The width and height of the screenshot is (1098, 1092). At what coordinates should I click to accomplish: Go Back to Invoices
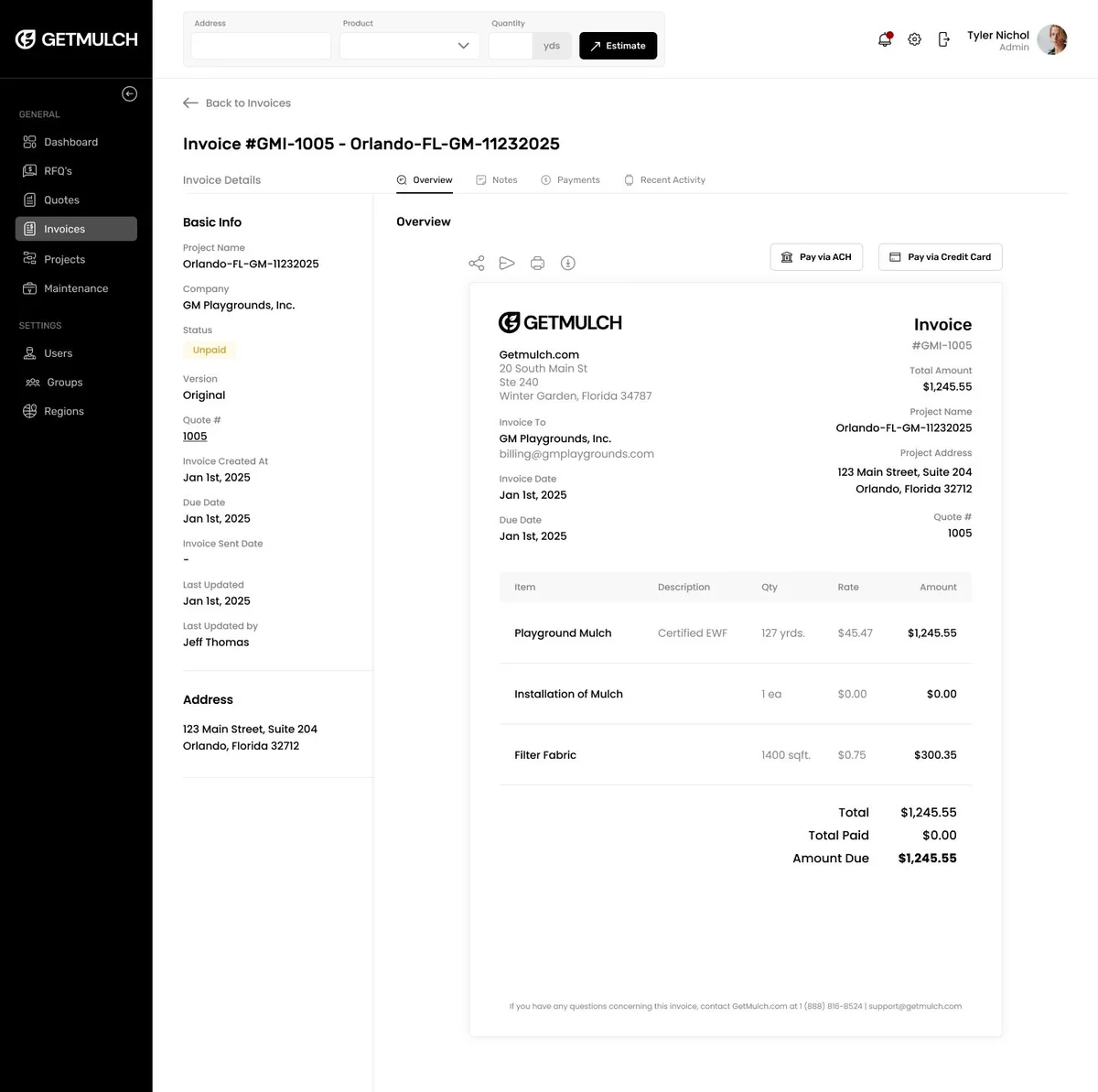pyautogui.click(x=237, y=103)
